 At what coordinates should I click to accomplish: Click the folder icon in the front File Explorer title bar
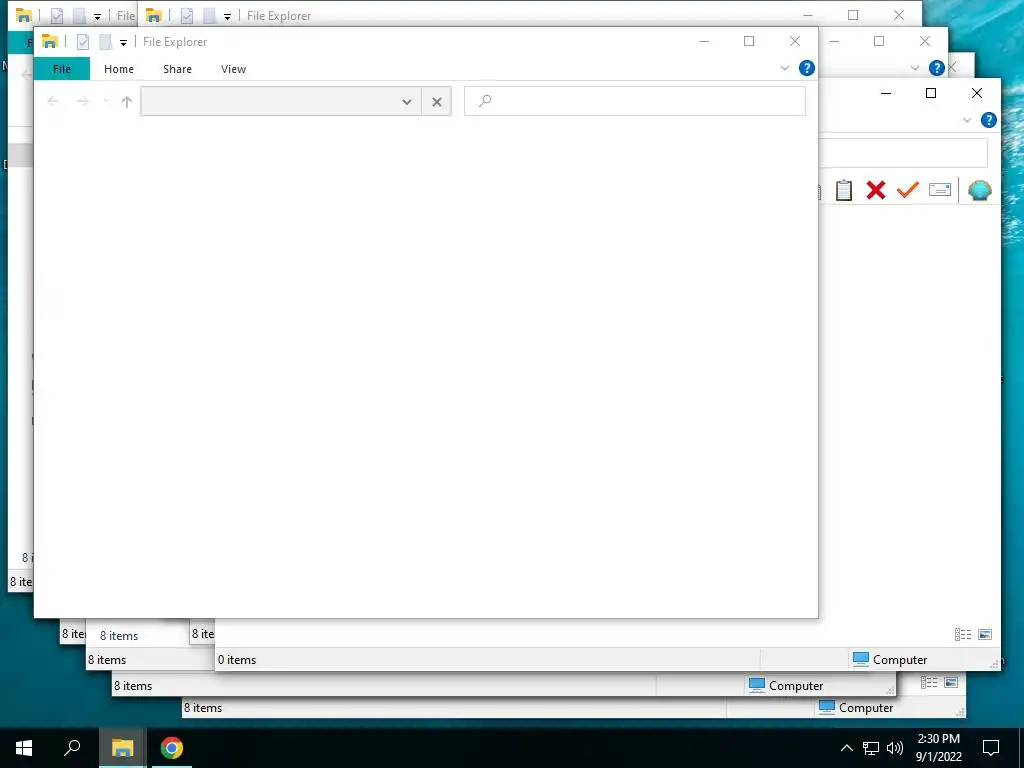pyautogui.click(x=50, y=42)
